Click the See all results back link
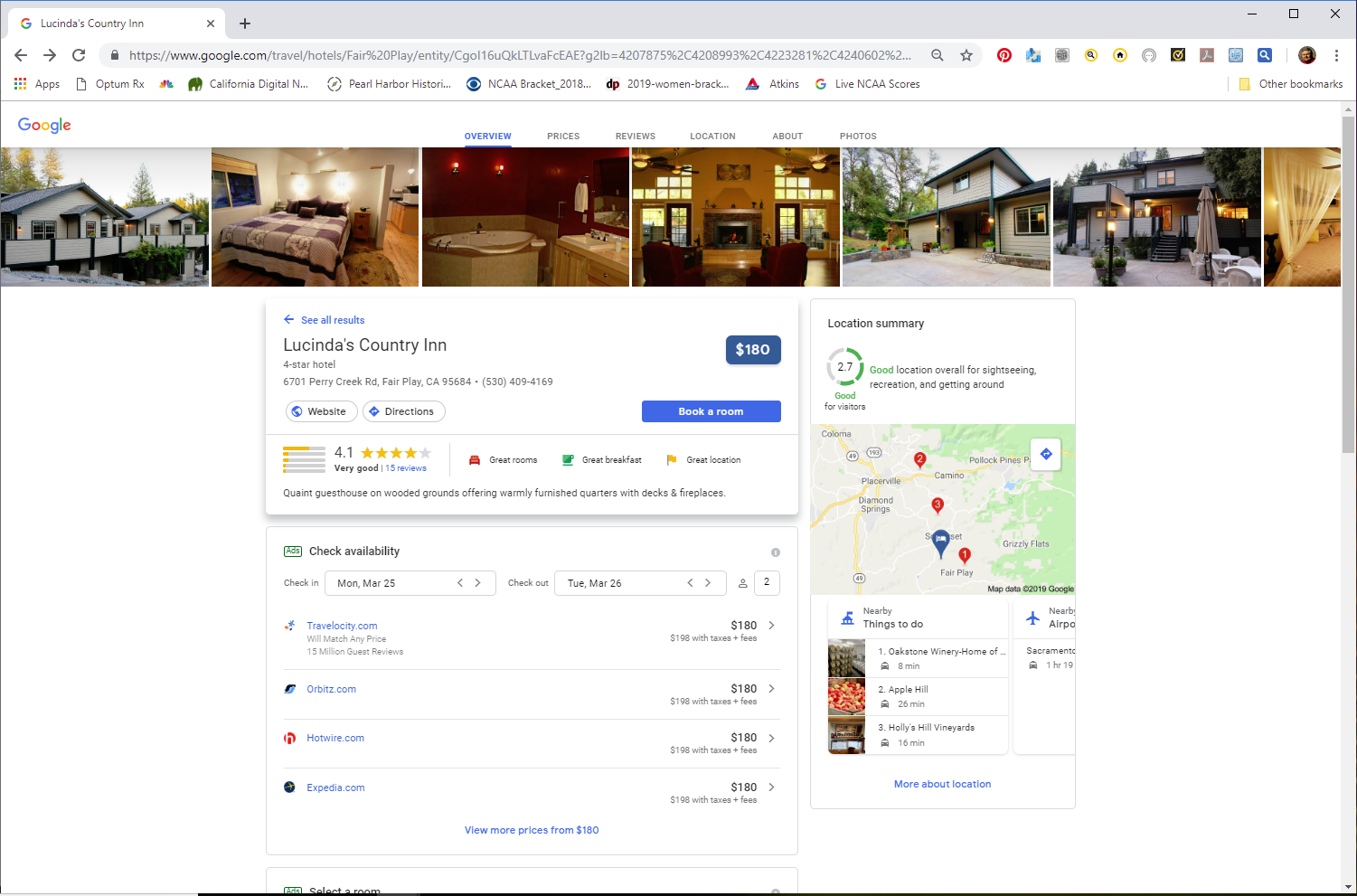The height and width of the screenshot is (896, 1357). tap(324, 320)
